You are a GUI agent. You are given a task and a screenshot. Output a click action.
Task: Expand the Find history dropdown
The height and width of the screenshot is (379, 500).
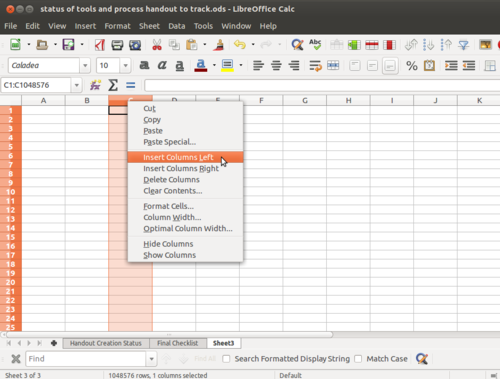(151, 359)
